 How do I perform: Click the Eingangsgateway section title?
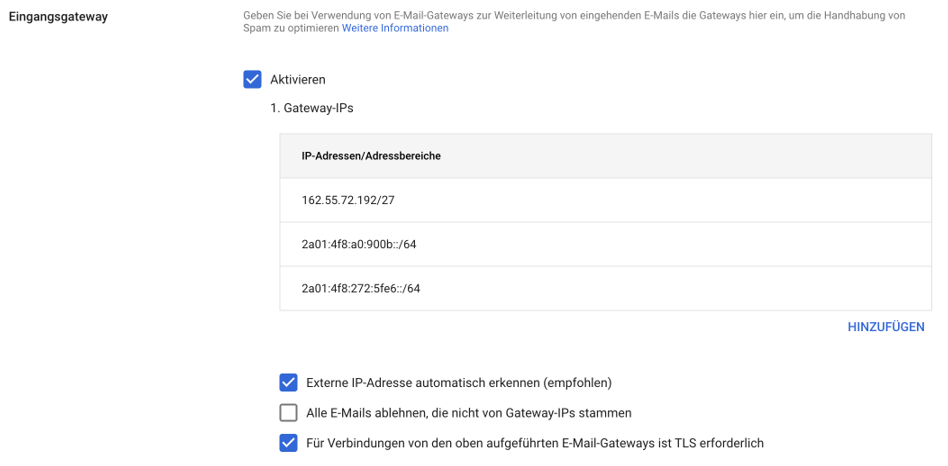click(x=58, y=16)
